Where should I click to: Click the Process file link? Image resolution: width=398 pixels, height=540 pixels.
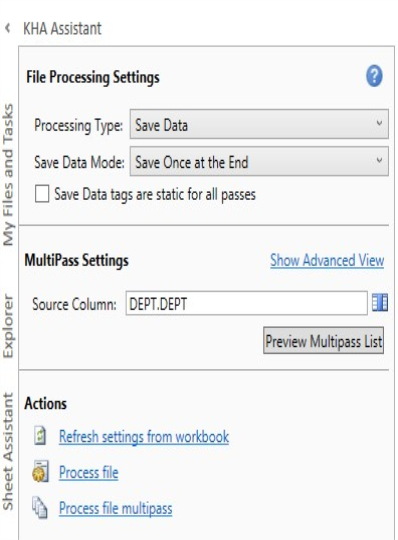88,472
